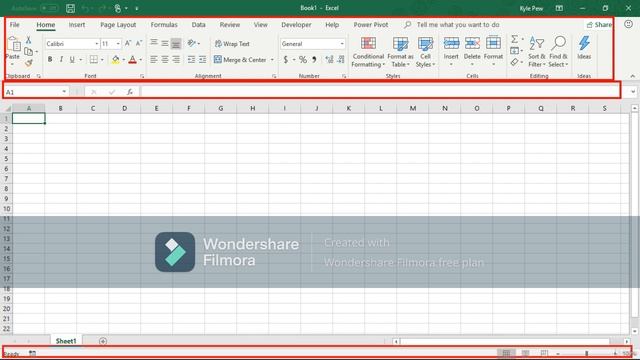Image resolution: width=640 pixels, height=360 pixels.
Task: Click the Cut scissors icon
Action: [x=29, y=40]
